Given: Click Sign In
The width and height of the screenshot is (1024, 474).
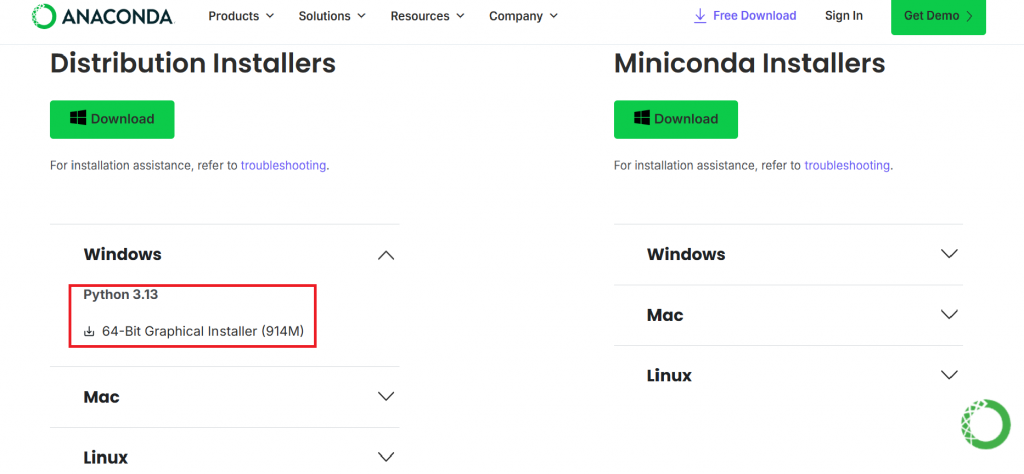Looking at the screenshot, I should (x=844, y=16).
